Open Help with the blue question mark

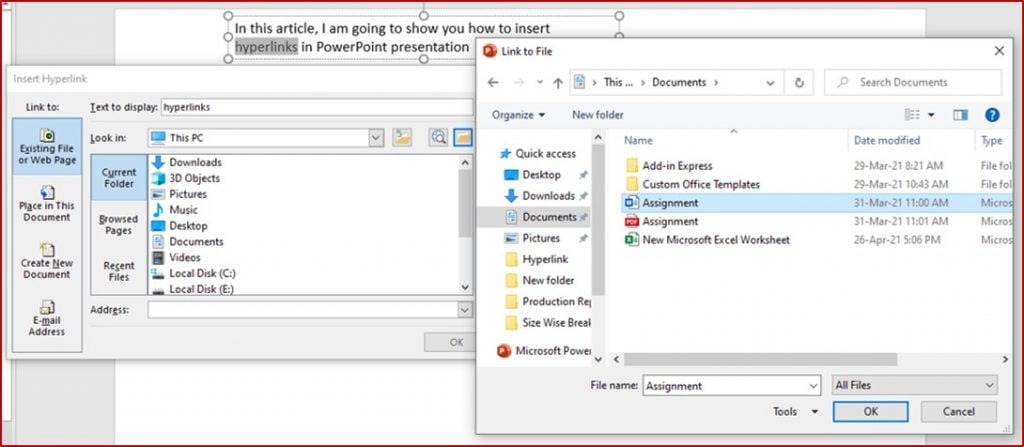[x=992, y=115]
